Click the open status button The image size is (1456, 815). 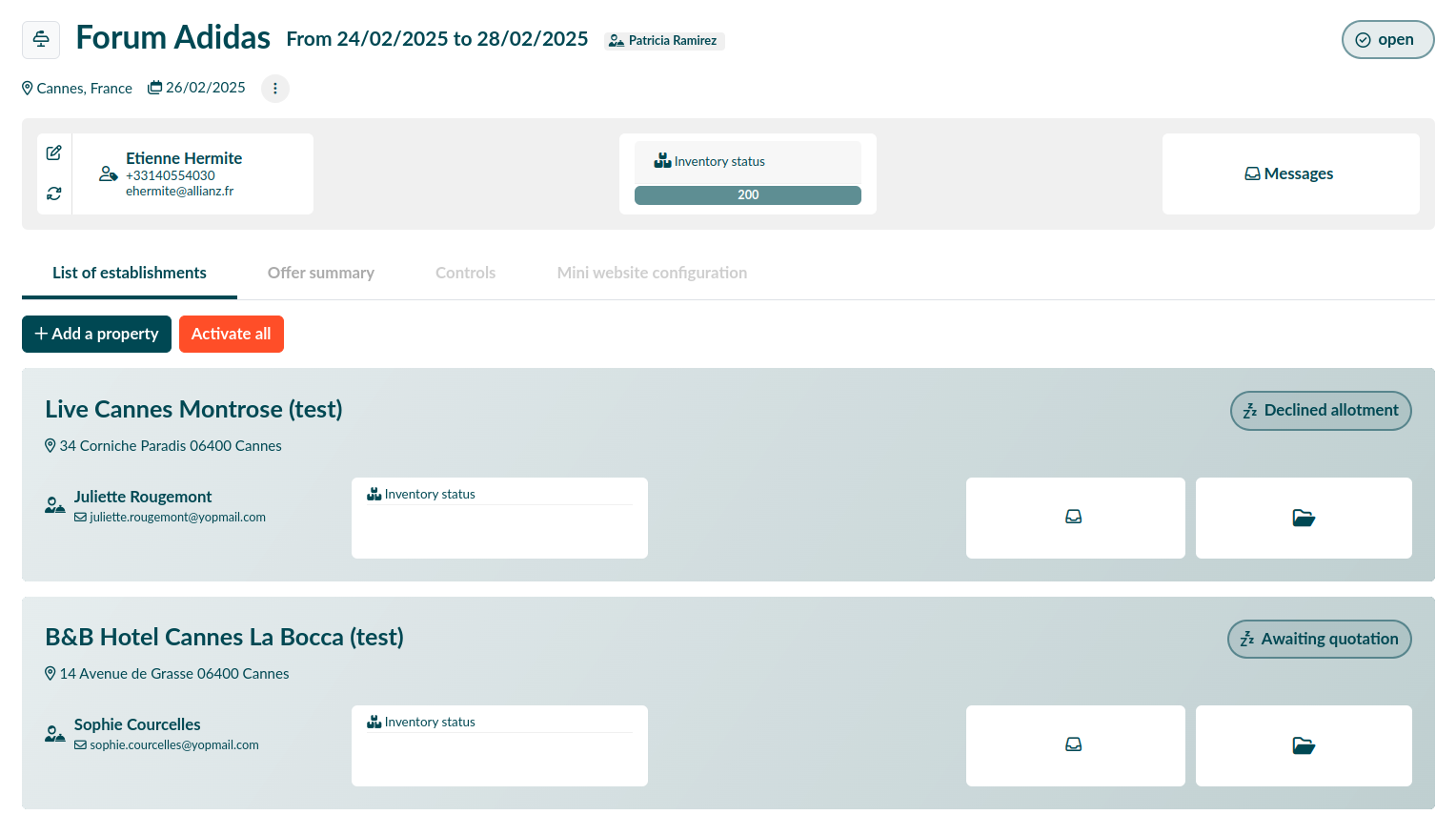1387,40
